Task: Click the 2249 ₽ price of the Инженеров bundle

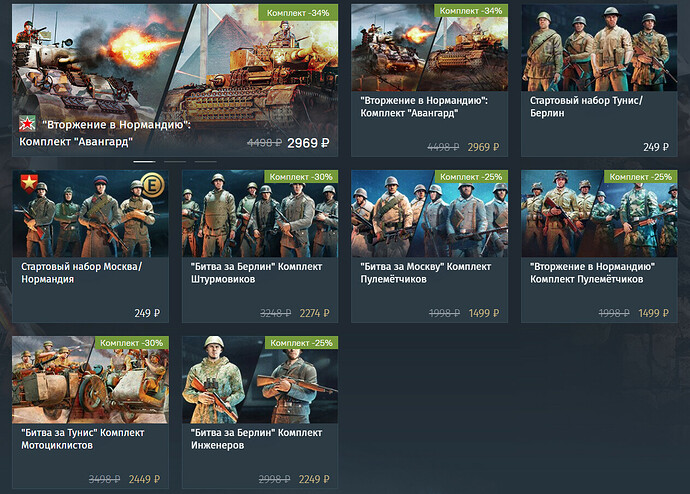Action: [314, 479]
